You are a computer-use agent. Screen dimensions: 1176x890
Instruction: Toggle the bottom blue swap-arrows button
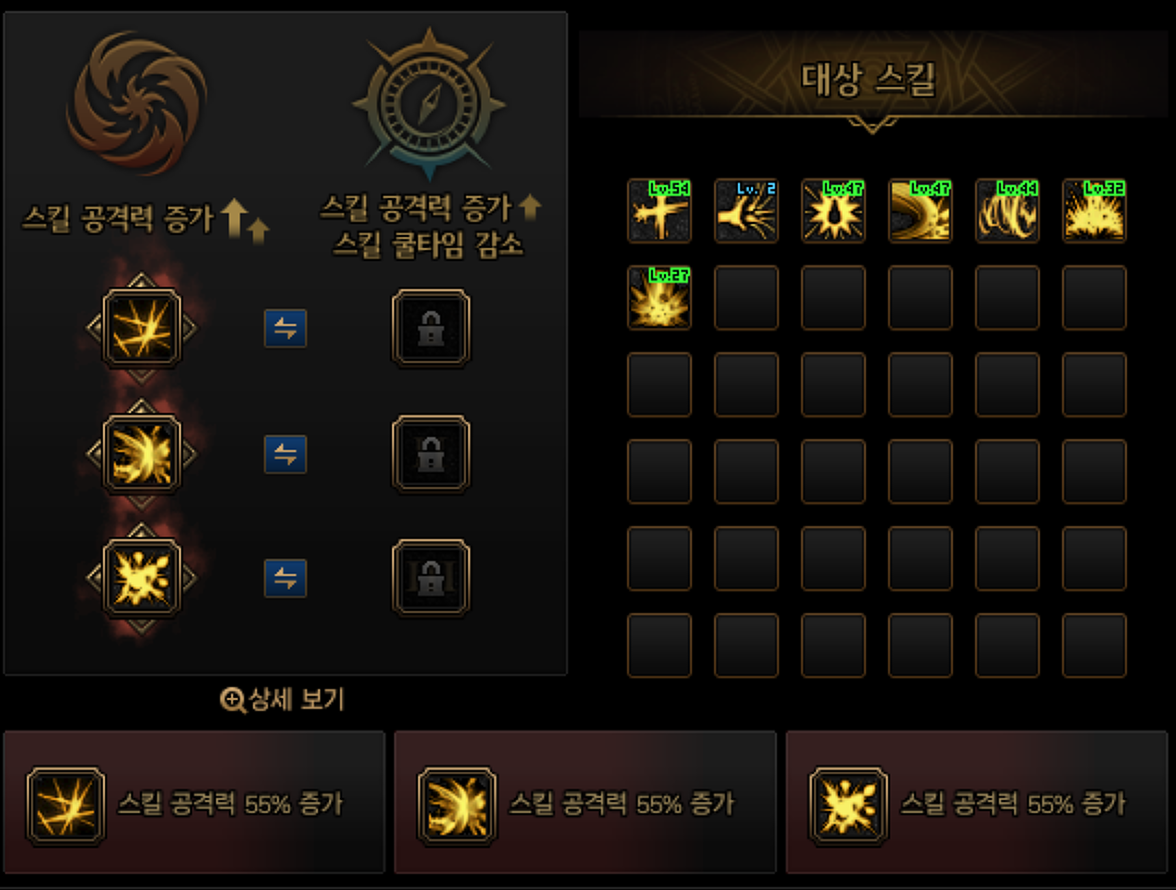285,578
